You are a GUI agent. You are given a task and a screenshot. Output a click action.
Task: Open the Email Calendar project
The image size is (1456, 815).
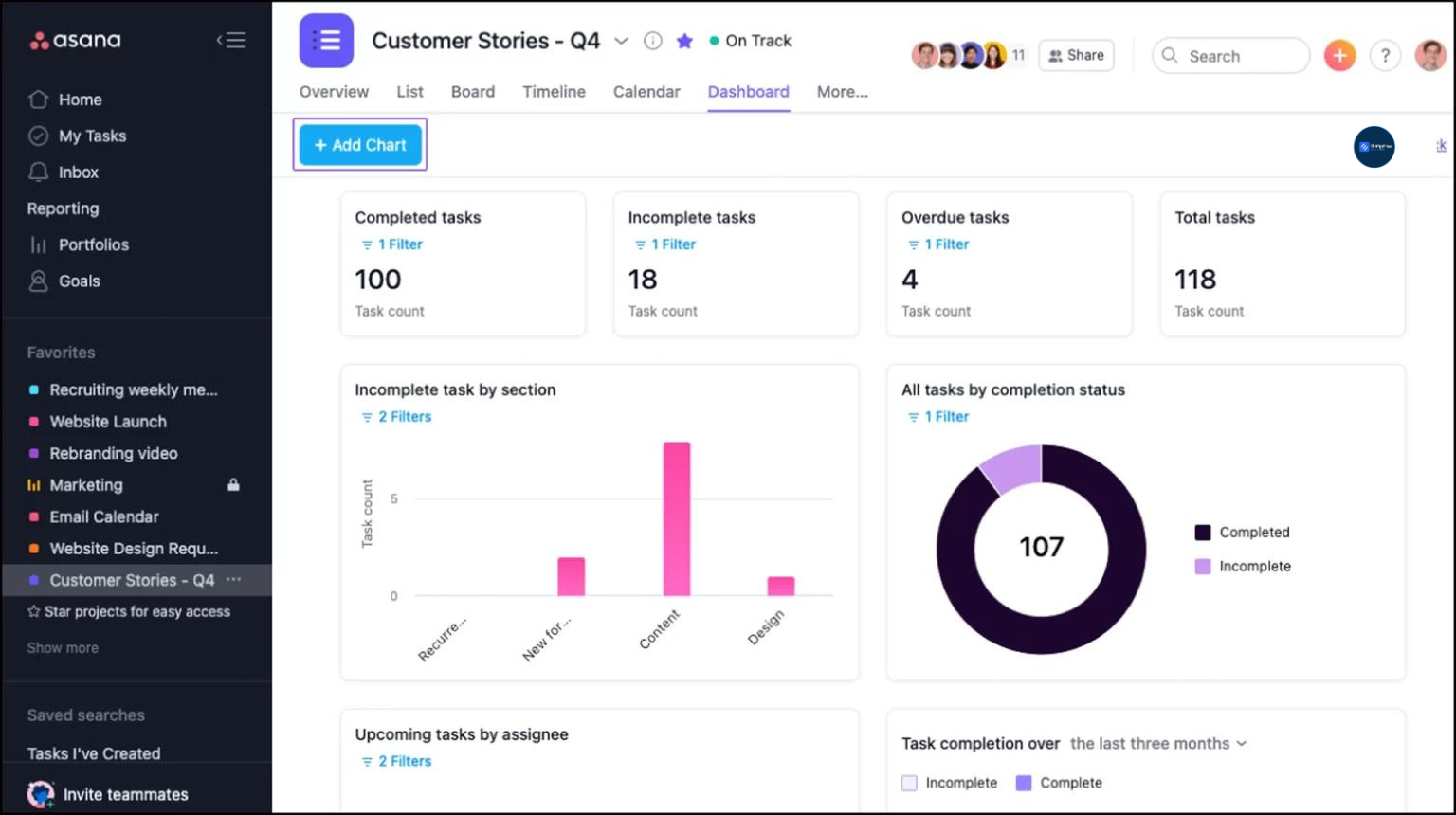click(x=104, y=516)
